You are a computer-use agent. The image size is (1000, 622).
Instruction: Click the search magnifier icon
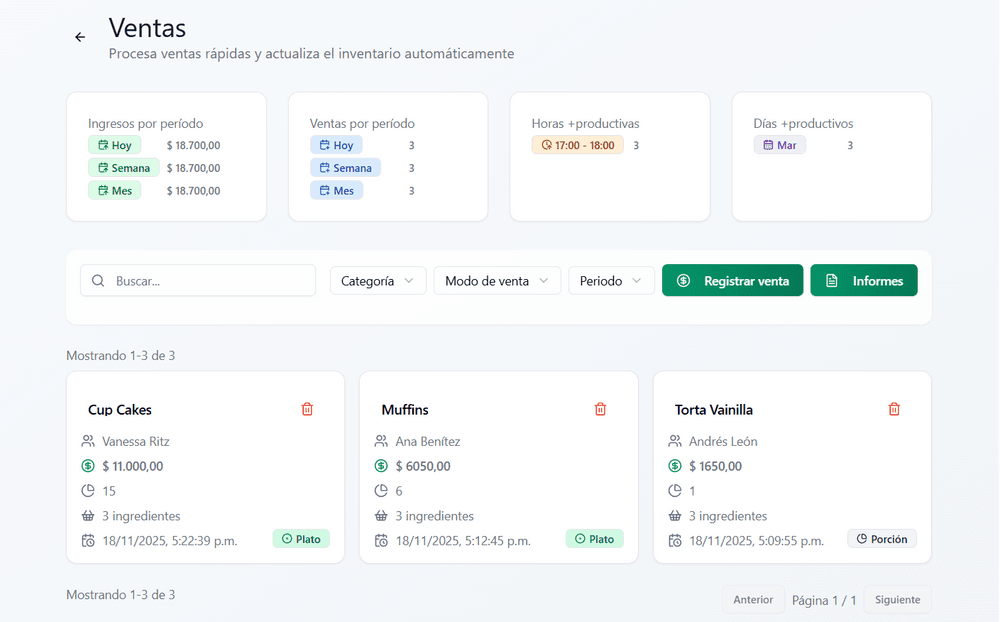click(x=98, y=281)
